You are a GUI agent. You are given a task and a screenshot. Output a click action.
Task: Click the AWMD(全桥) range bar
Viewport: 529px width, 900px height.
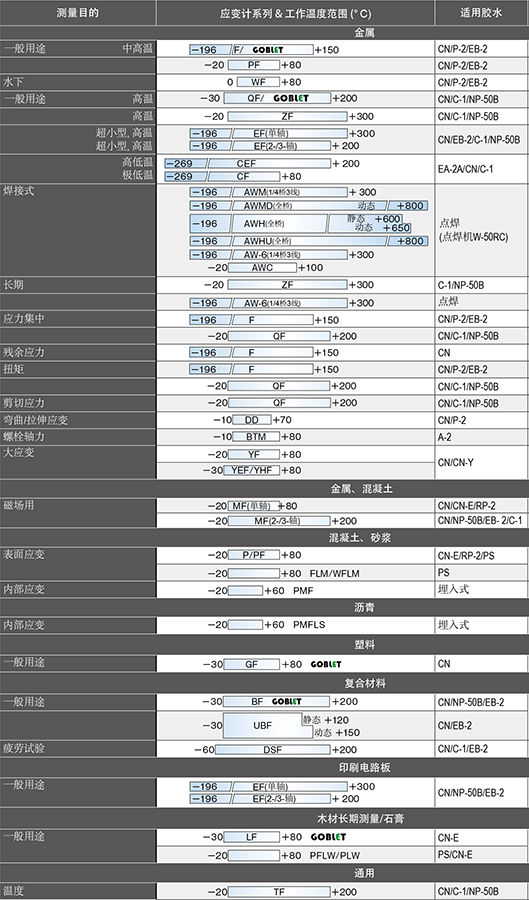pyautogui.click(x=309, y=205)
